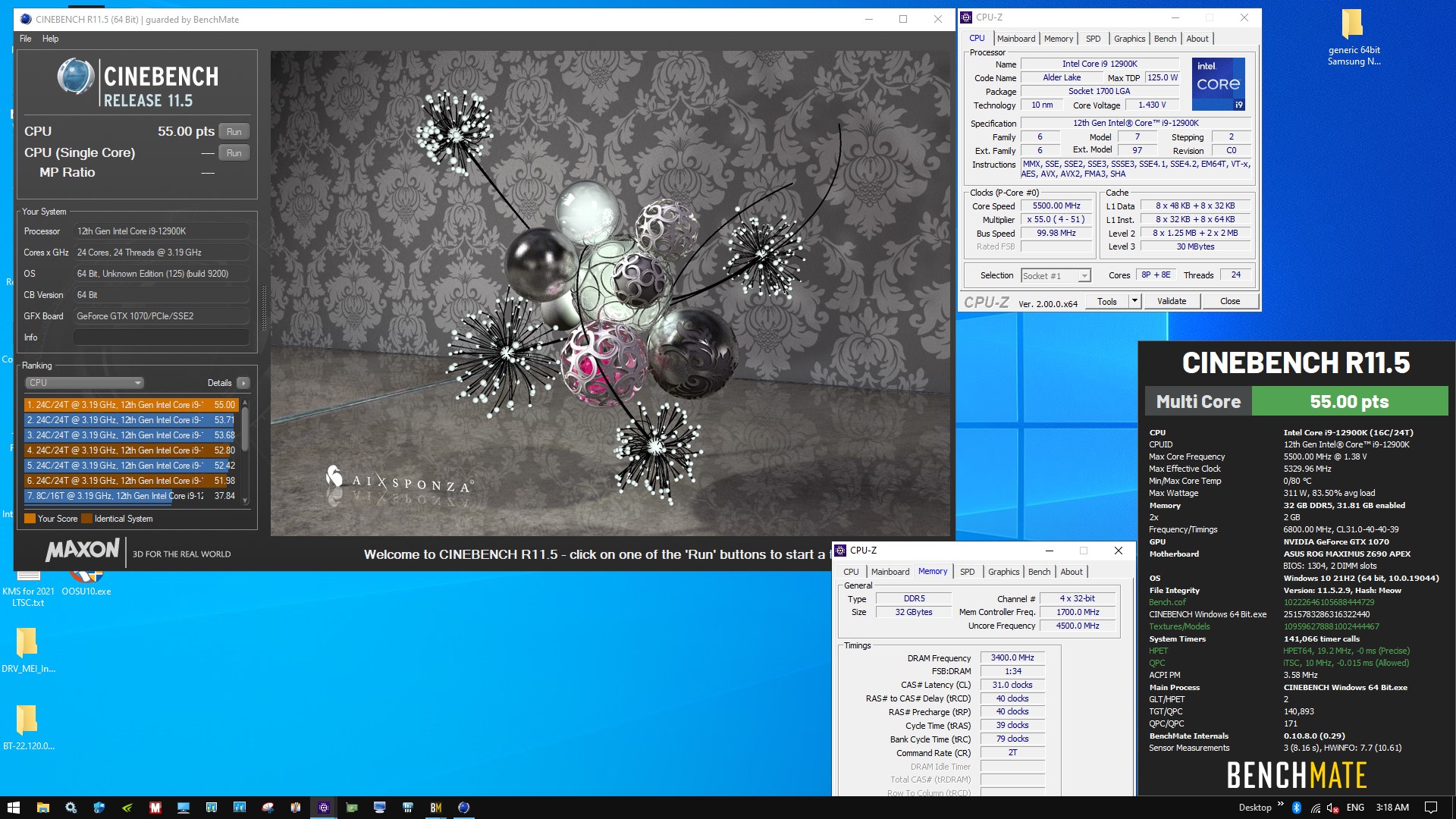Screen dimensions: 1456x819
Task: Open the green NVIDIA taskbar icon
Action: point(127,808)
